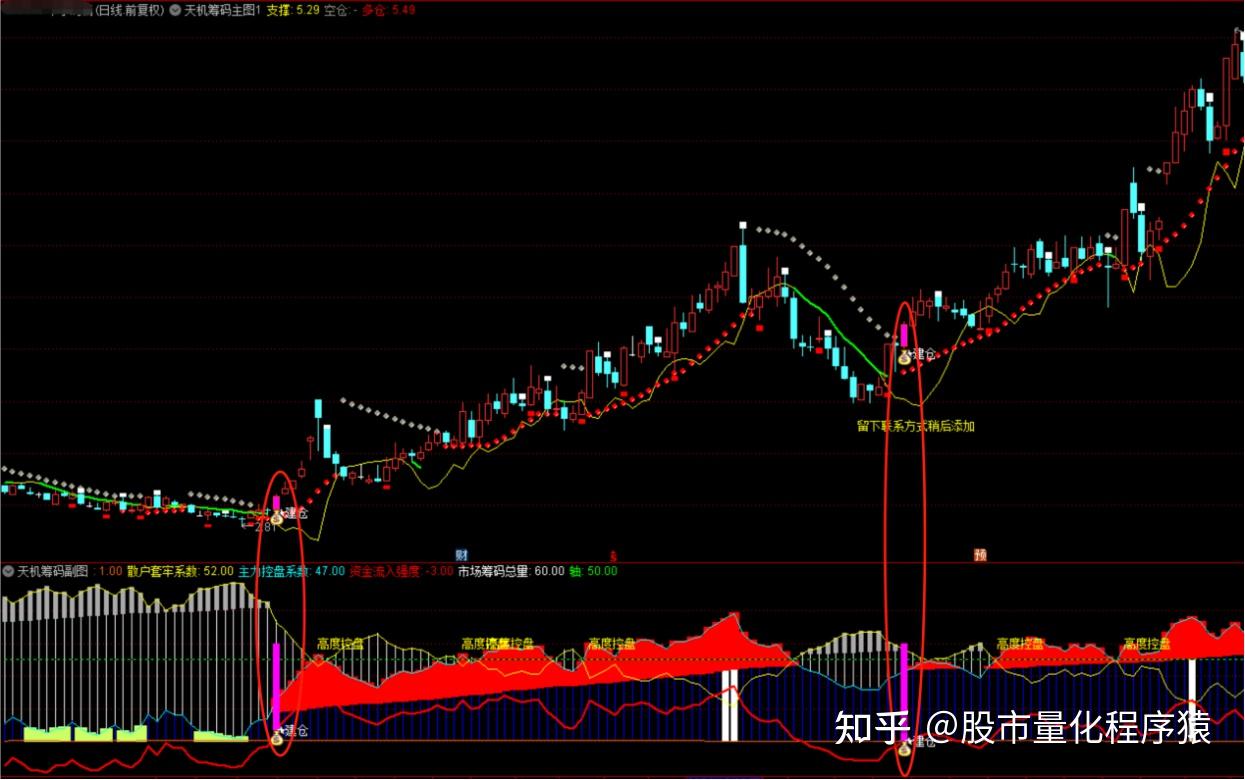Select 资金流入强度: -3.00 readout
Screen dimensions: 1245x780
pos(401,571)
